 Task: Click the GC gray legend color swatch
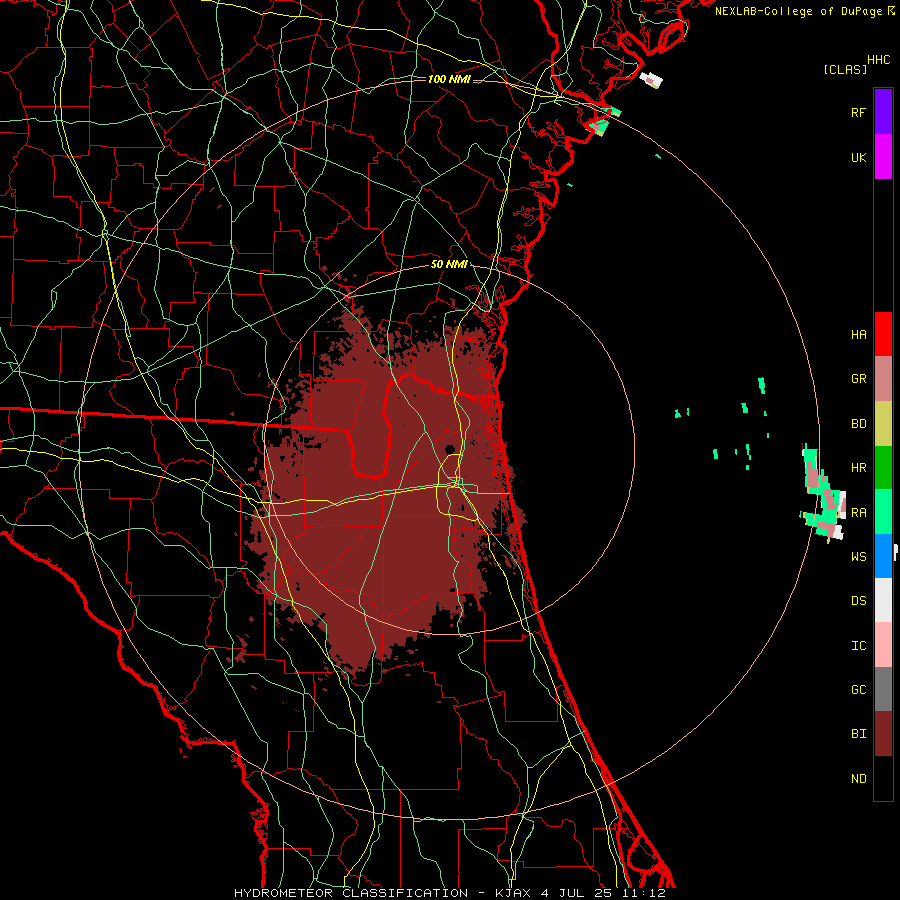[x=883, y=689]
